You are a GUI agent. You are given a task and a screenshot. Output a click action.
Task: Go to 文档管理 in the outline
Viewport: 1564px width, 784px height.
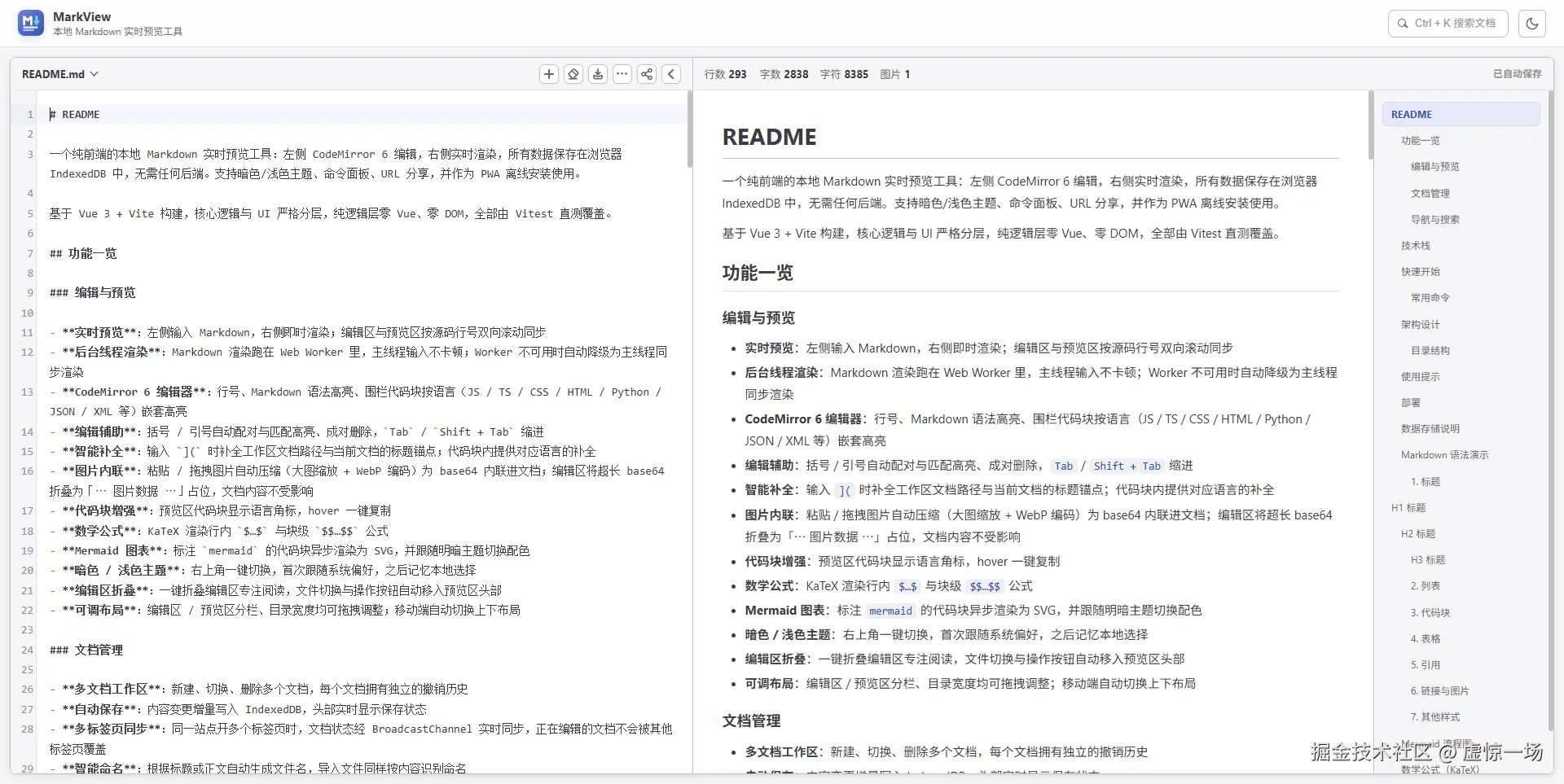(1430, 194)
